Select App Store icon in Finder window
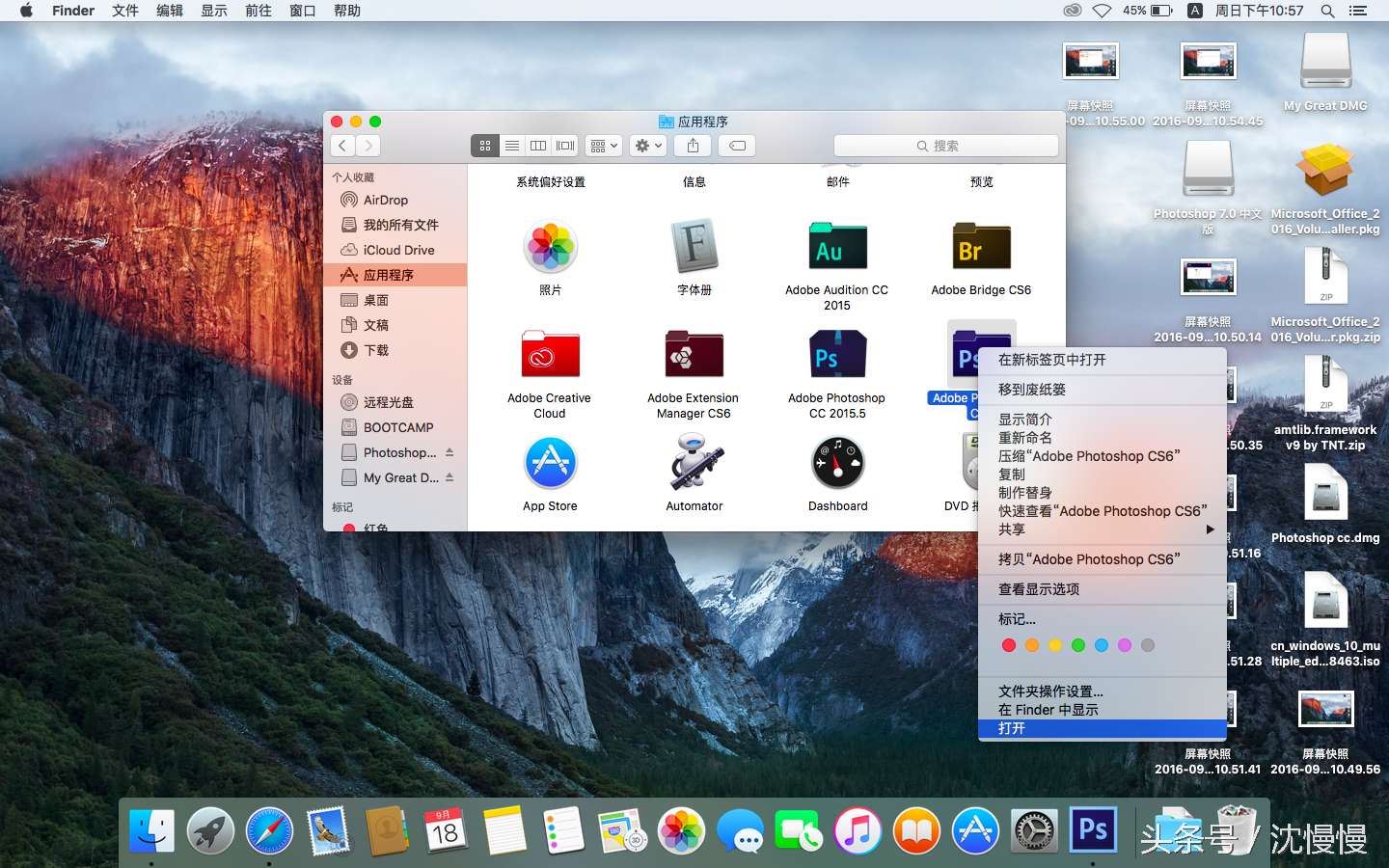Viewport: 1389px width, 868px height. (550, 463)
